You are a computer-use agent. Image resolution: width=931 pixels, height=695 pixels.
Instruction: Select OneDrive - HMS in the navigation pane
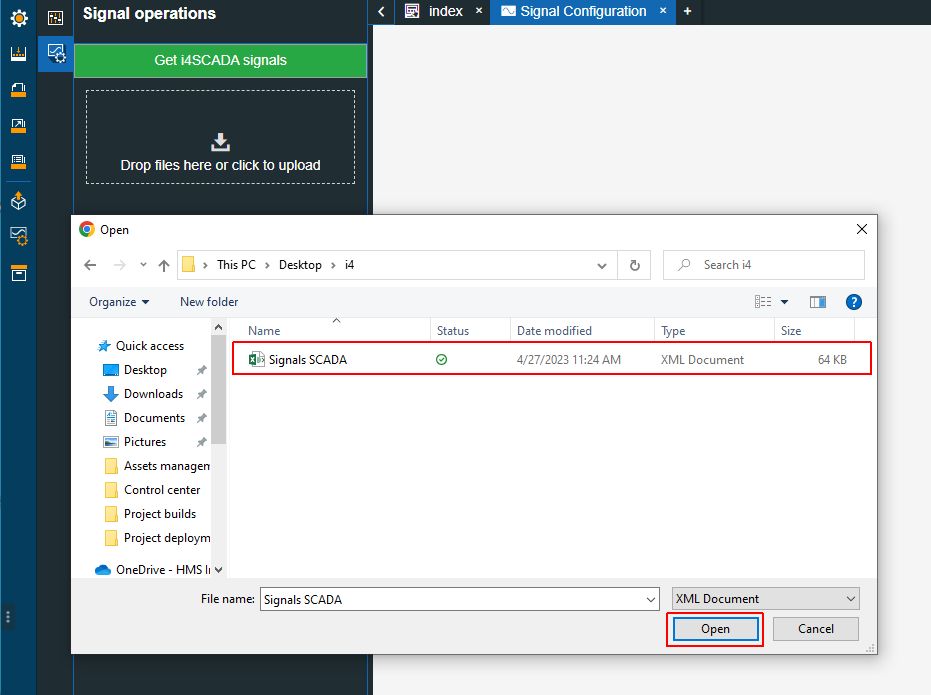point(153,570)
